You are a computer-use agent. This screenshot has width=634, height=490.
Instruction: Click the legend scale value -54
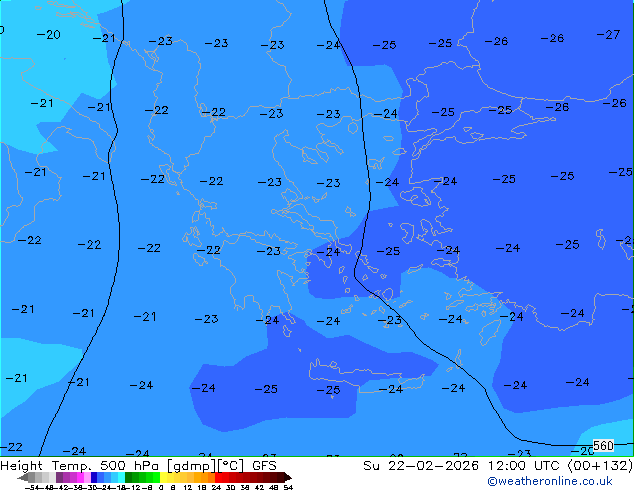tap(34, 487)
